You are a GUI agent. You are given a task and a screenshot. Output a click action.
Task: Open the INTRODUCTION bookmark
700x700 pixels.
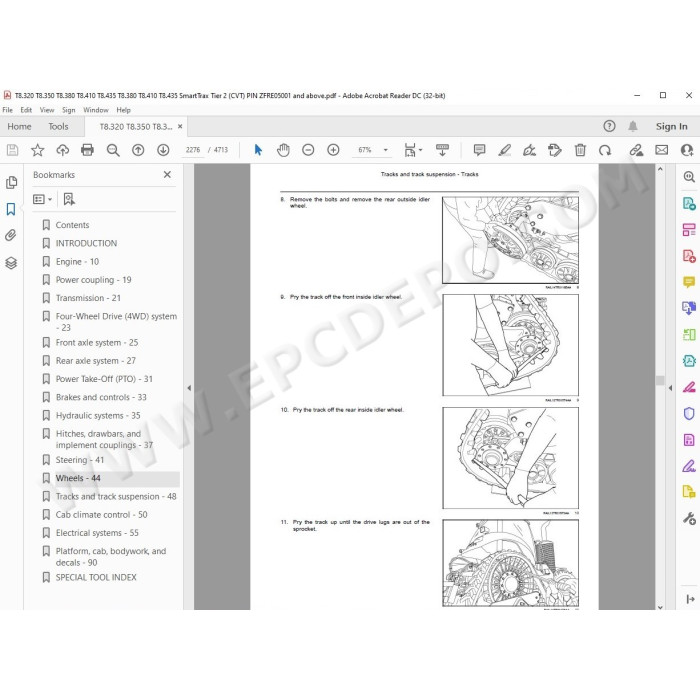86,243
